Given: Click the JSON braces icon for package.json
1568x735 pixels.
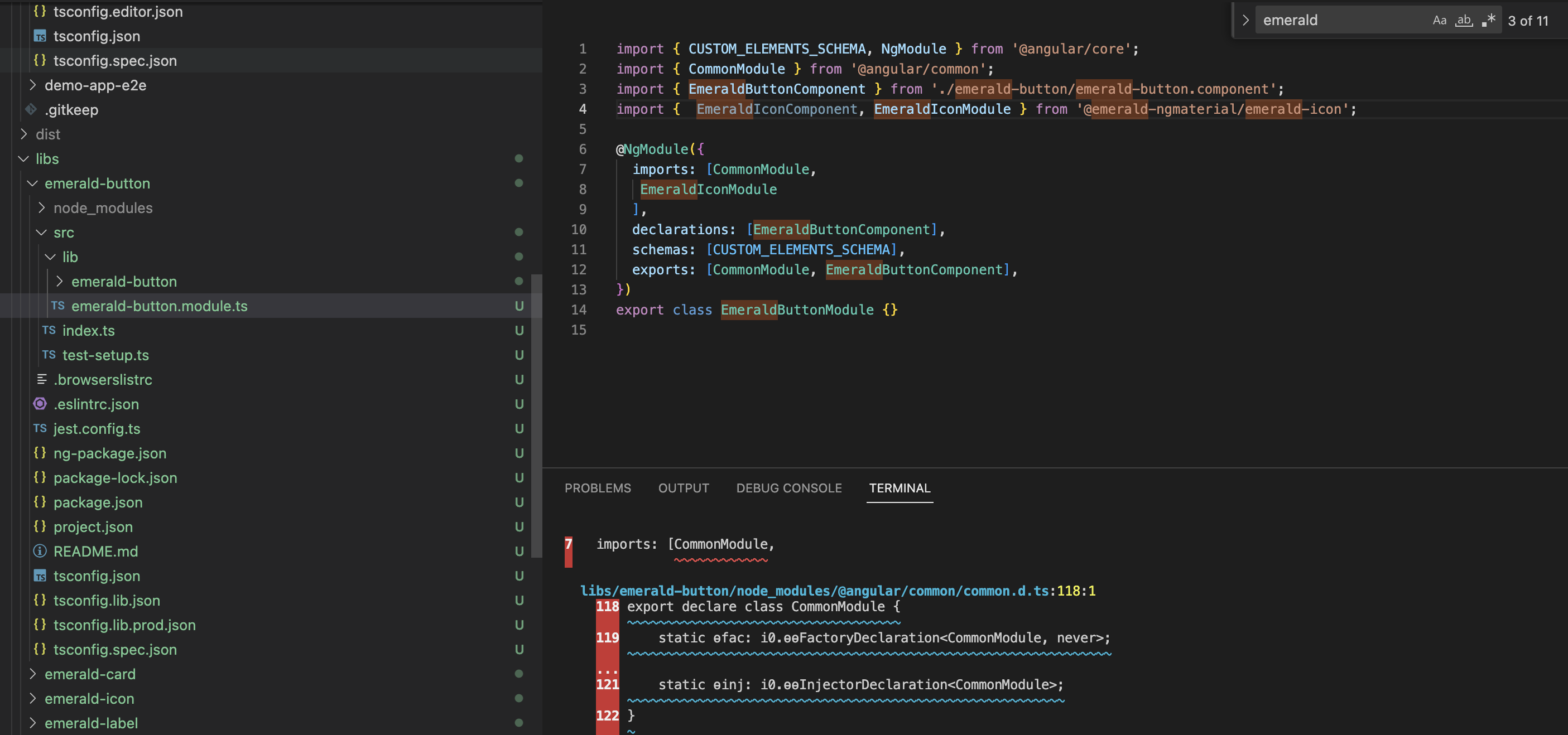Looking at the screenshot, I should pyautogui.click(x=40, y=502).
